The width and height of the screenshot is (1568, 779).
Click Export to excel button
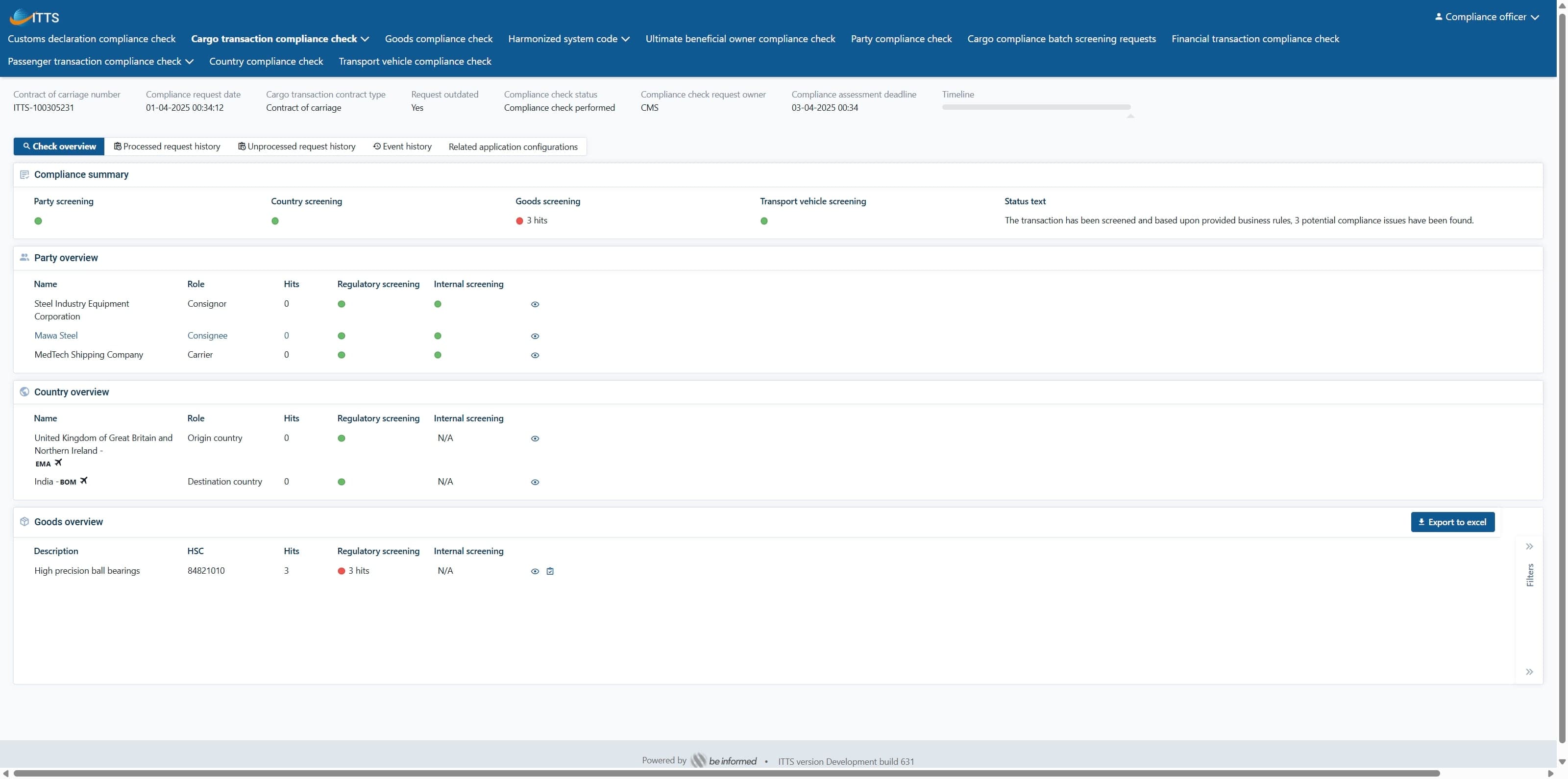[1452, 522]
